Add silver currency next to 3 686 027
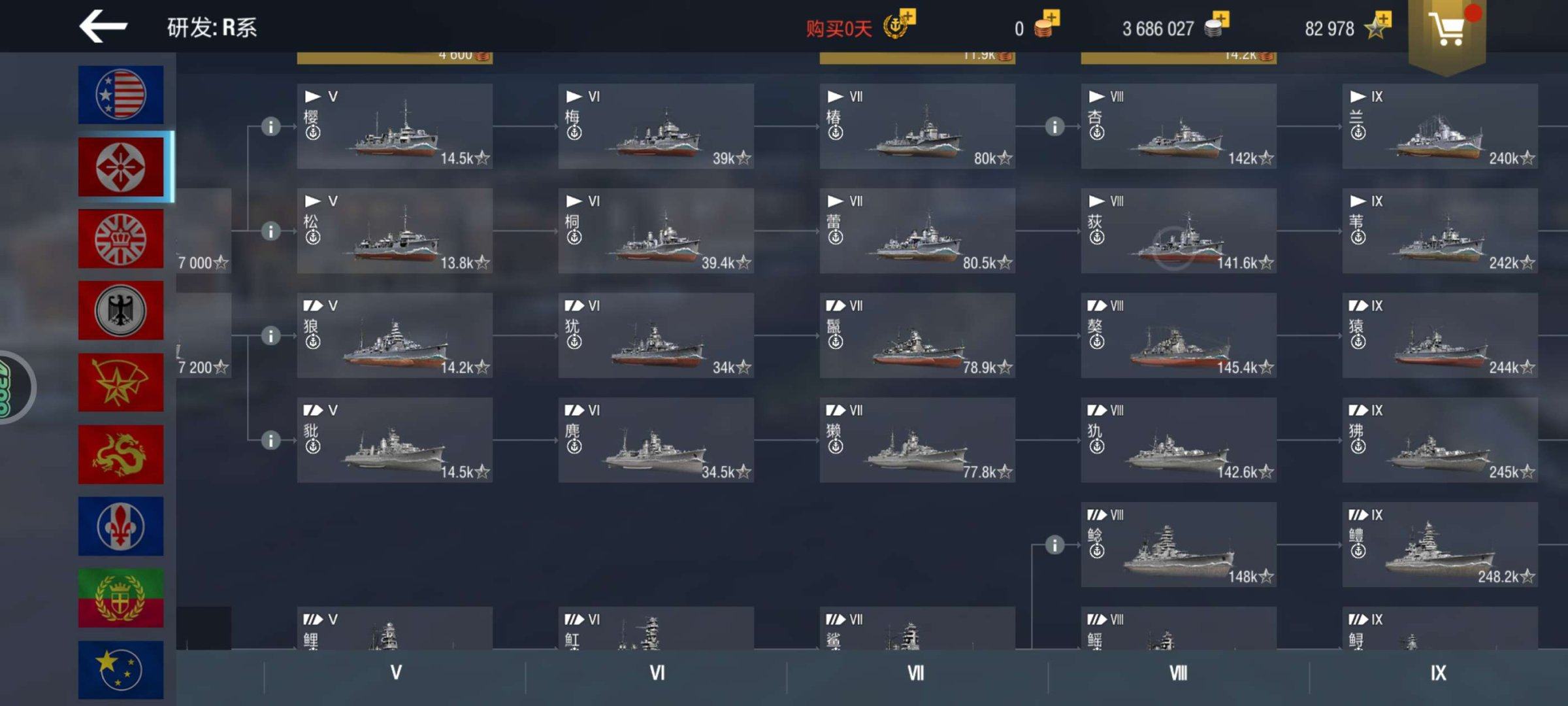Viewport: 1568px width, 706px height. 1217,25
